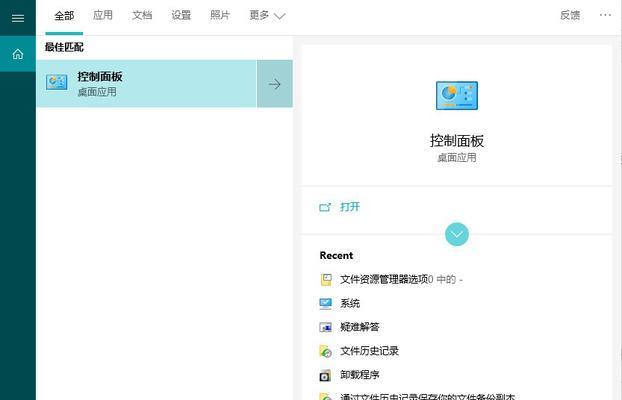
Task: Click the 系统 monitor icon
Action: (326, 304)
